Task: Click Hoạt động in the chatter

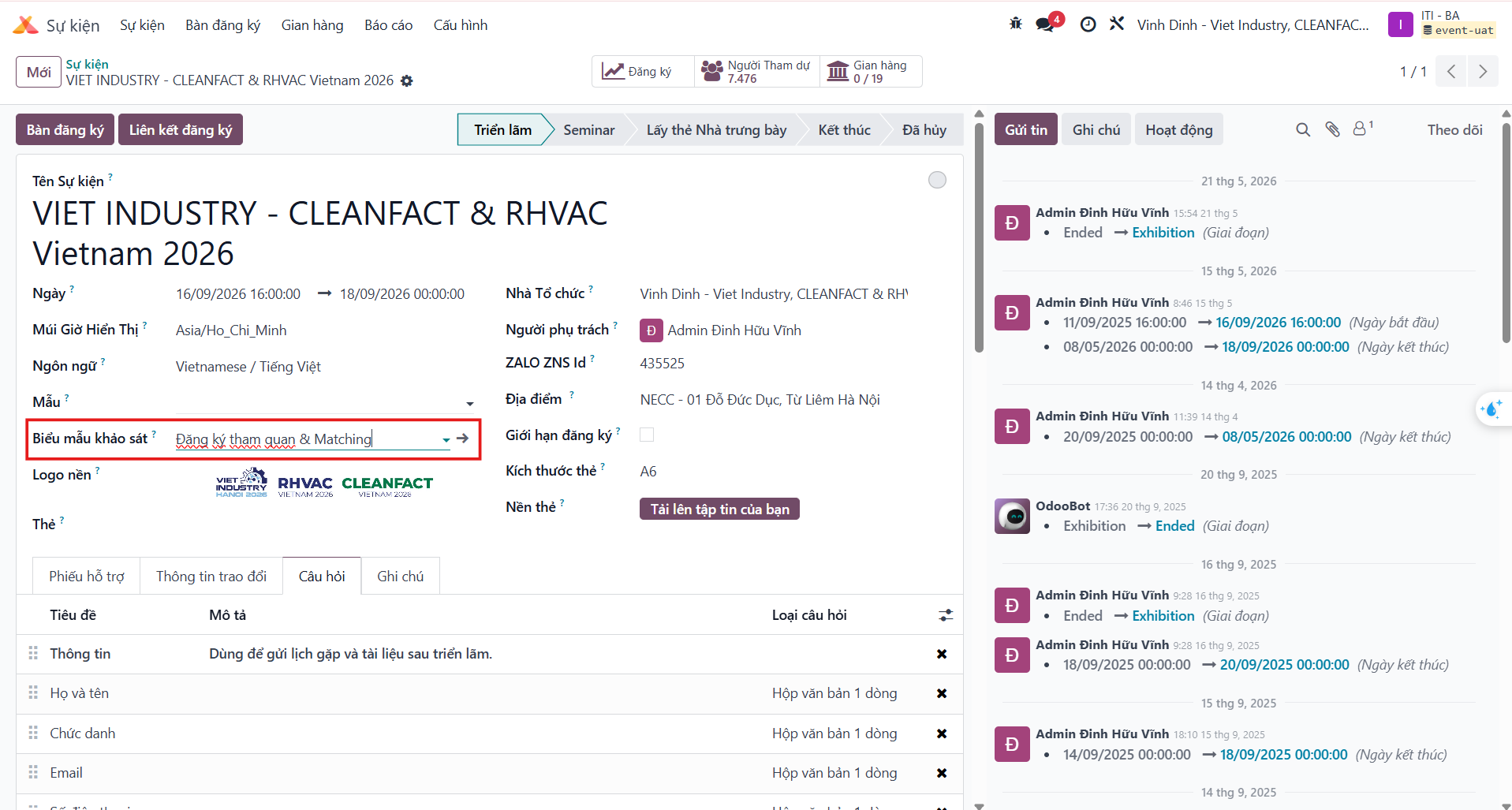Action: pyautogui.click(x=1179, y=130)
